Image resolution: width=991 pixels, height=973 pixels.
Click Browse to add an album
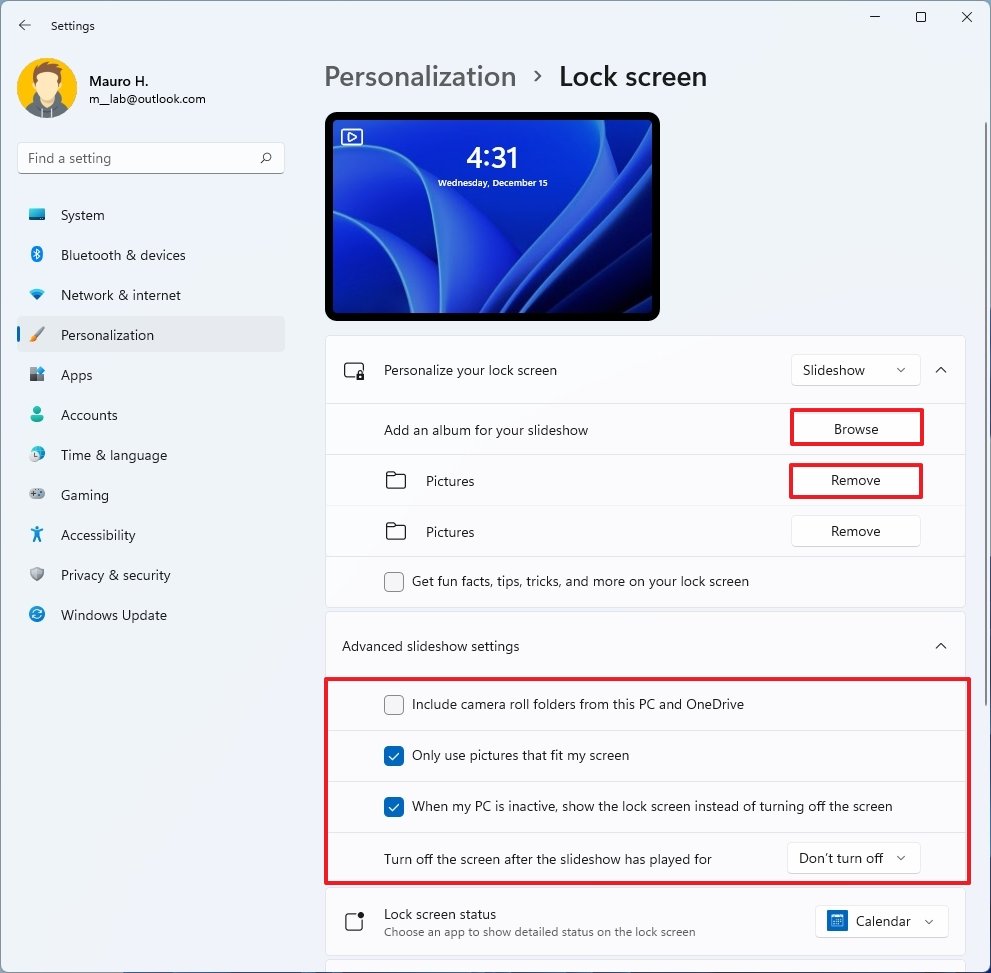856,429
